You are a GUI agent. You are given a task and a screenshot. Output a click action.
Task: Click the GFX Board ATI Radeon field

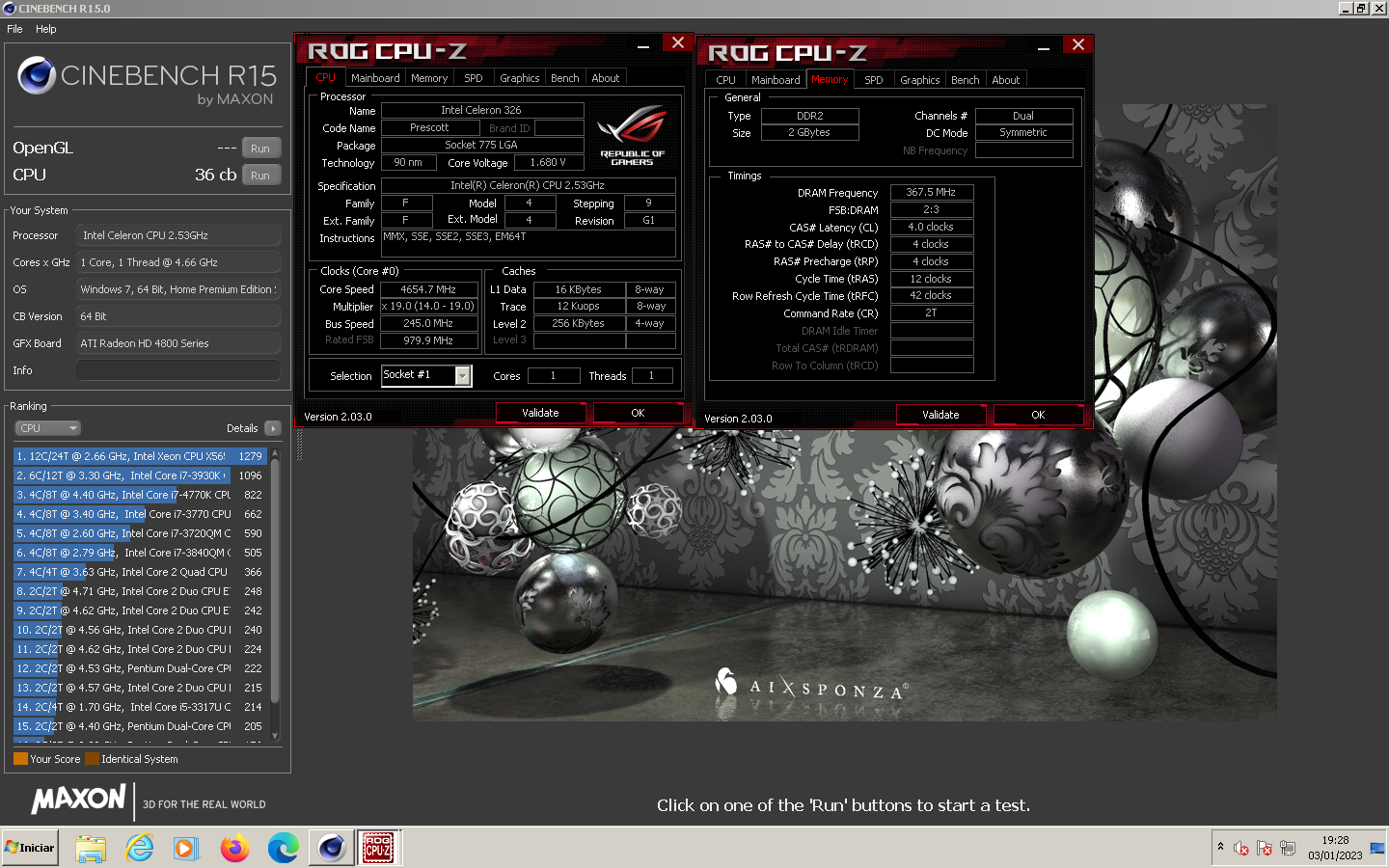[178, 343]
